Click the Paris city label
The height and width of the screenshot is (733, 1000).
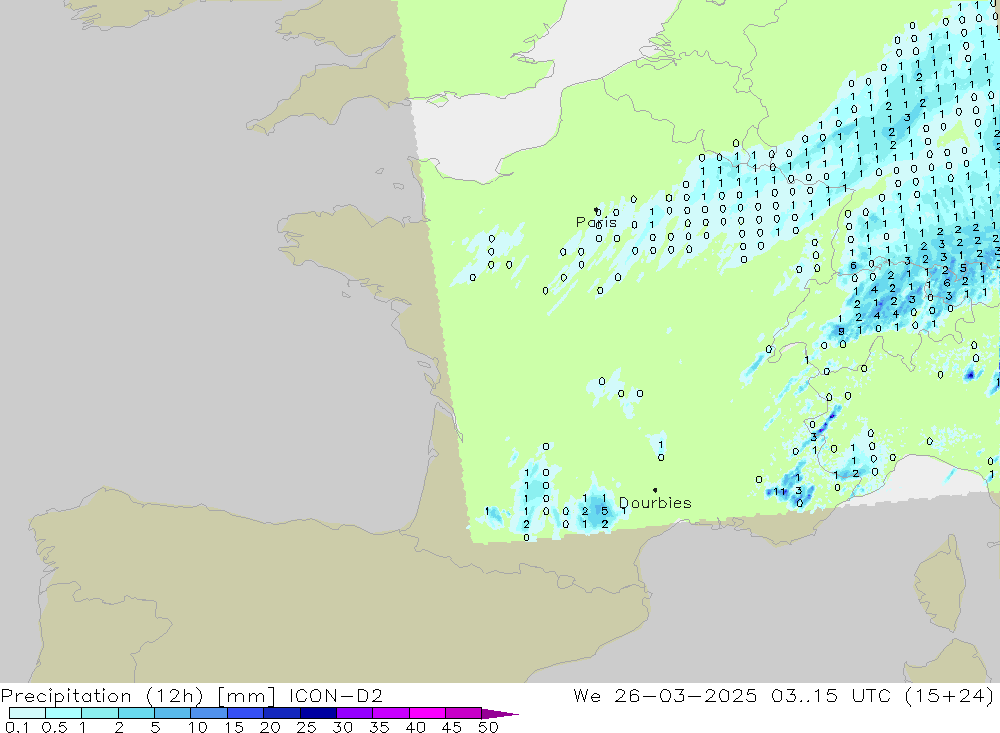point(596,222)
